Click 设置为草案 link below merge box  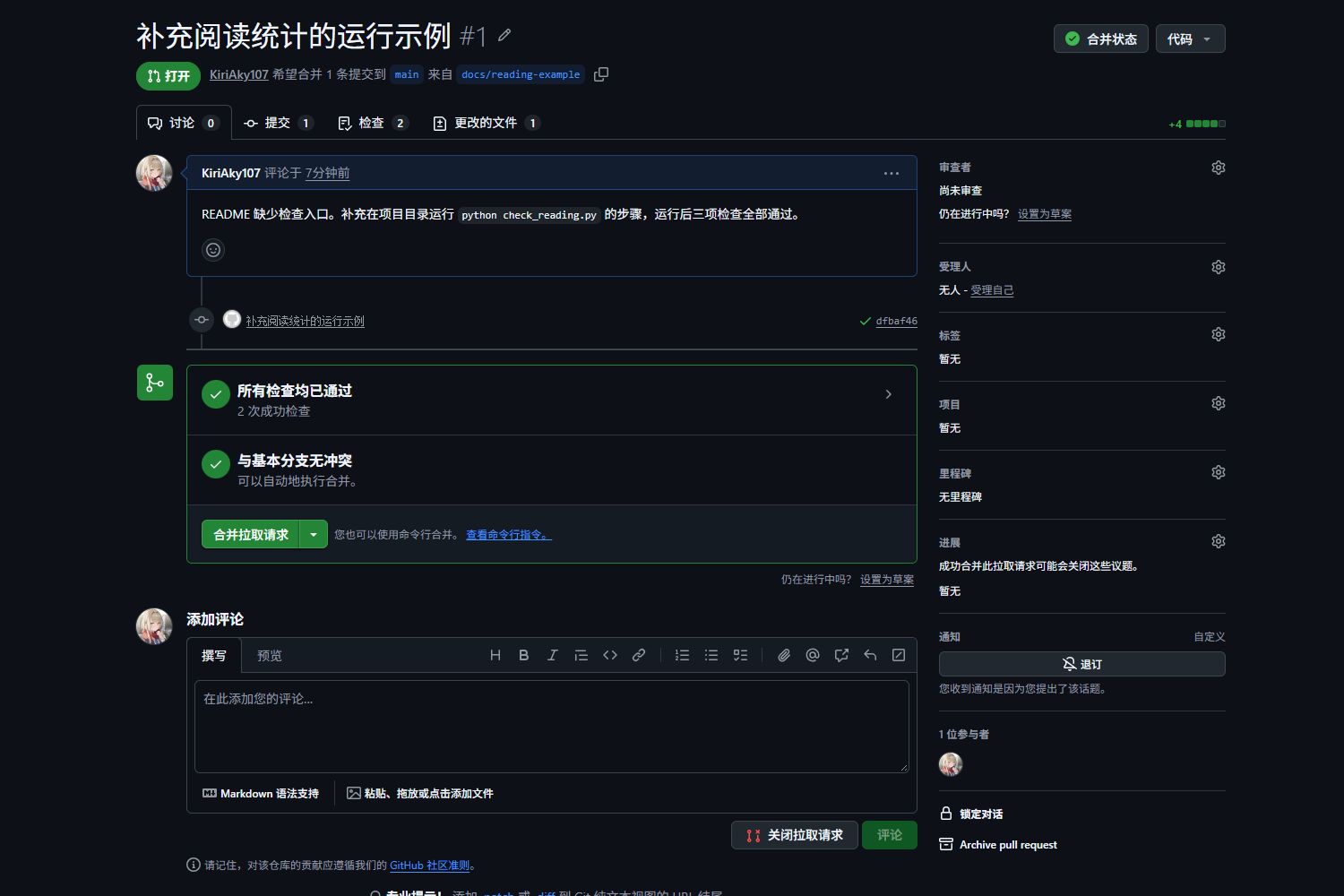(x=887, y=580)
